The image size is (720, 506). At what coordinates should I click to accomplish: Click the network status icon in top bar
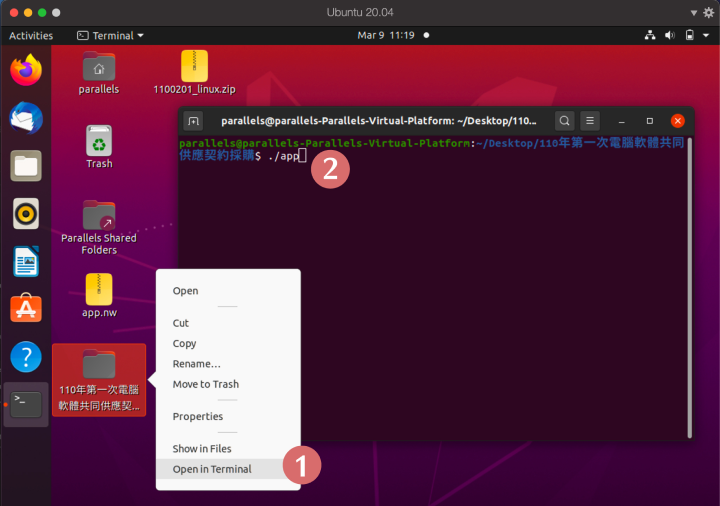tap(650, 35)
